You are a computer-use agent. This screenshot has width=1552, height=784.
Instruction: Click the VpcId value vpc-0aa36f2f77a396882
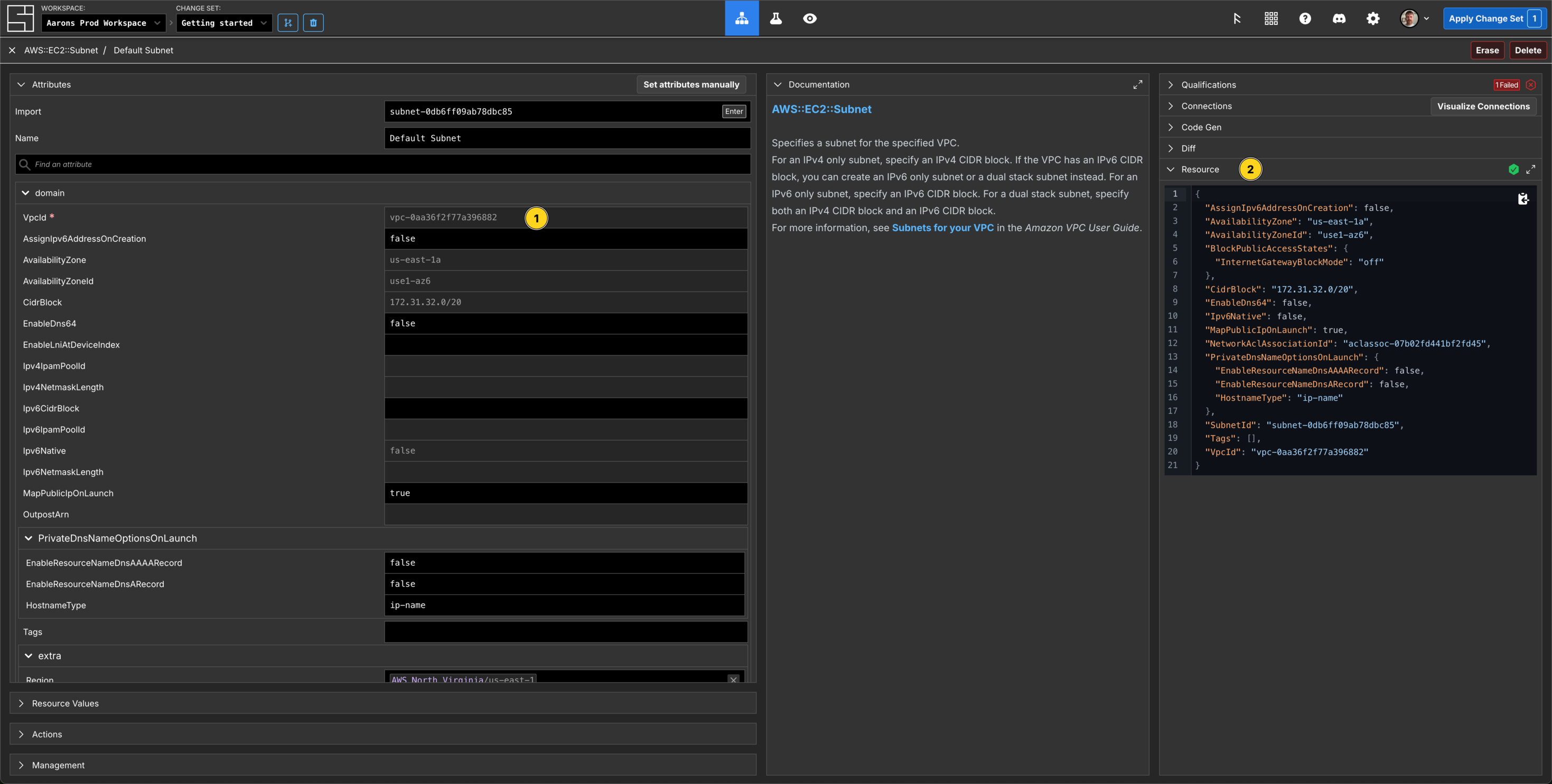coord(443,218)
